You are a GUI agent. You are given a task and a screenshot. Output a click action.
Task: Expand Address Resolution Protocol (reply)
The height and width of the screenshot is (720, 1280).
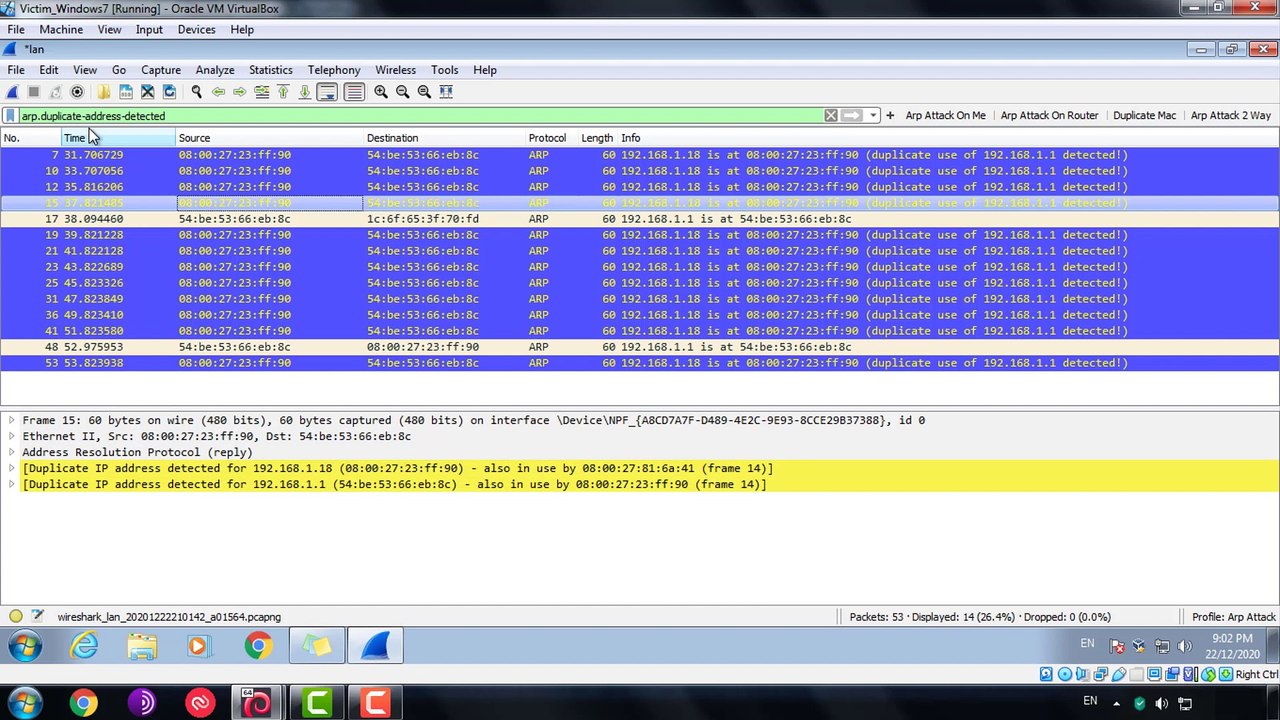[11, 453]
